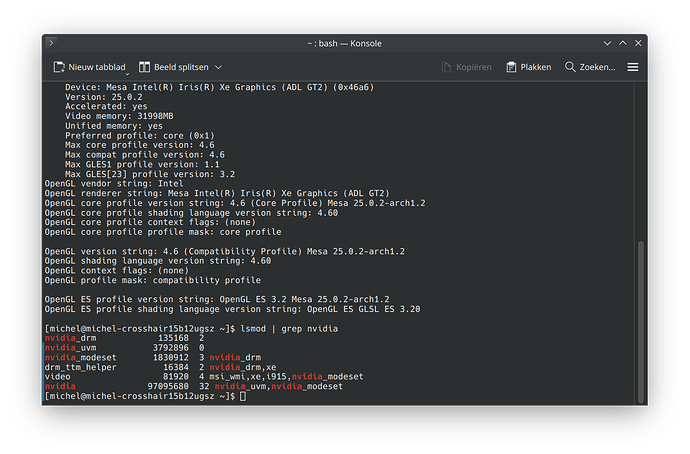Image resolution: width=690 pixels, height=454 pixels.
Task: Open a new tab with Nieuw tabblad
Action: tap(90, 67)
